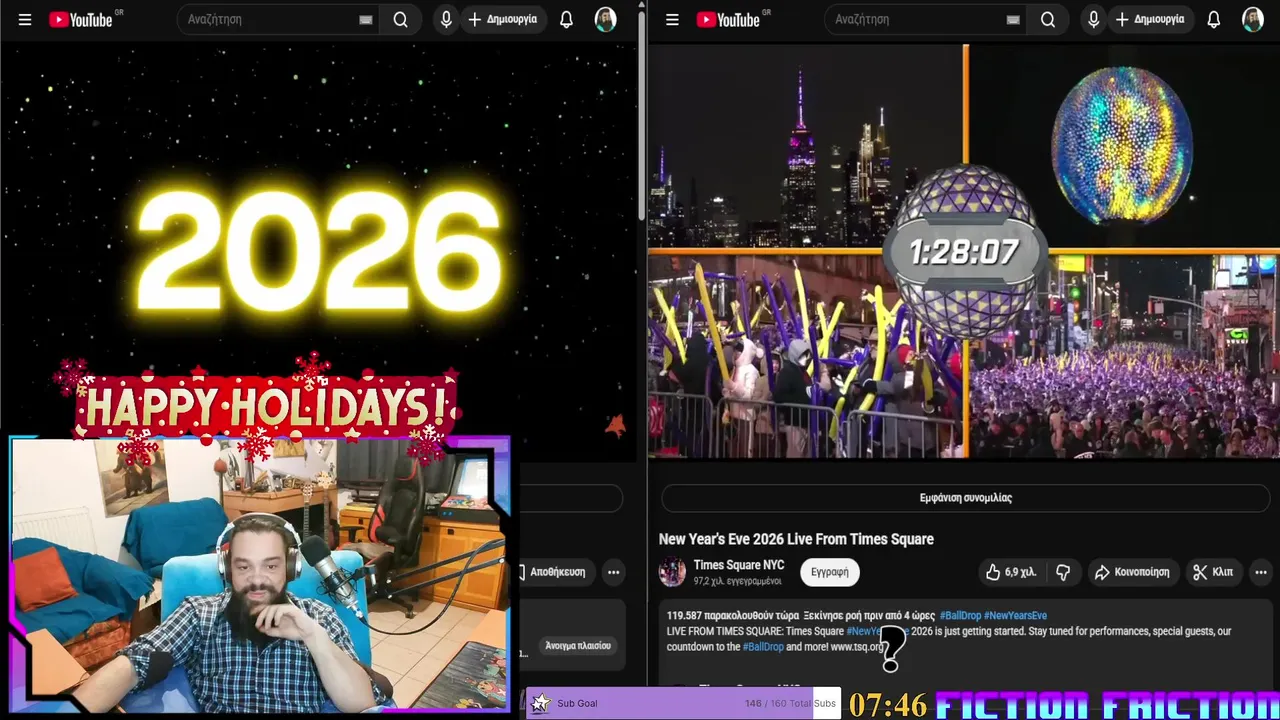This screenshot has width=1280, height=720.
Task: Click the video title New Year's Eve 2026
Action: [796, 539]
